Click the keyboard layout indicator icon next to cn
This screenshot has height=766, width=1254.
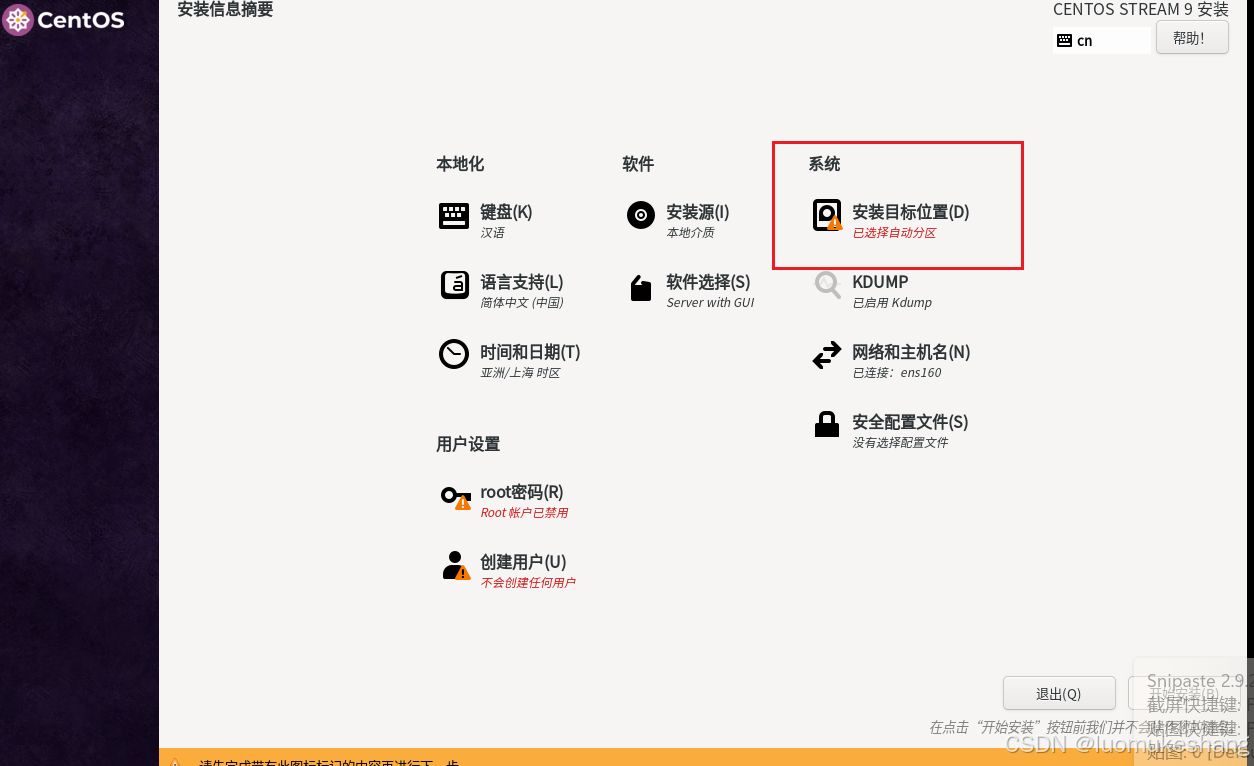point(1064,41)
